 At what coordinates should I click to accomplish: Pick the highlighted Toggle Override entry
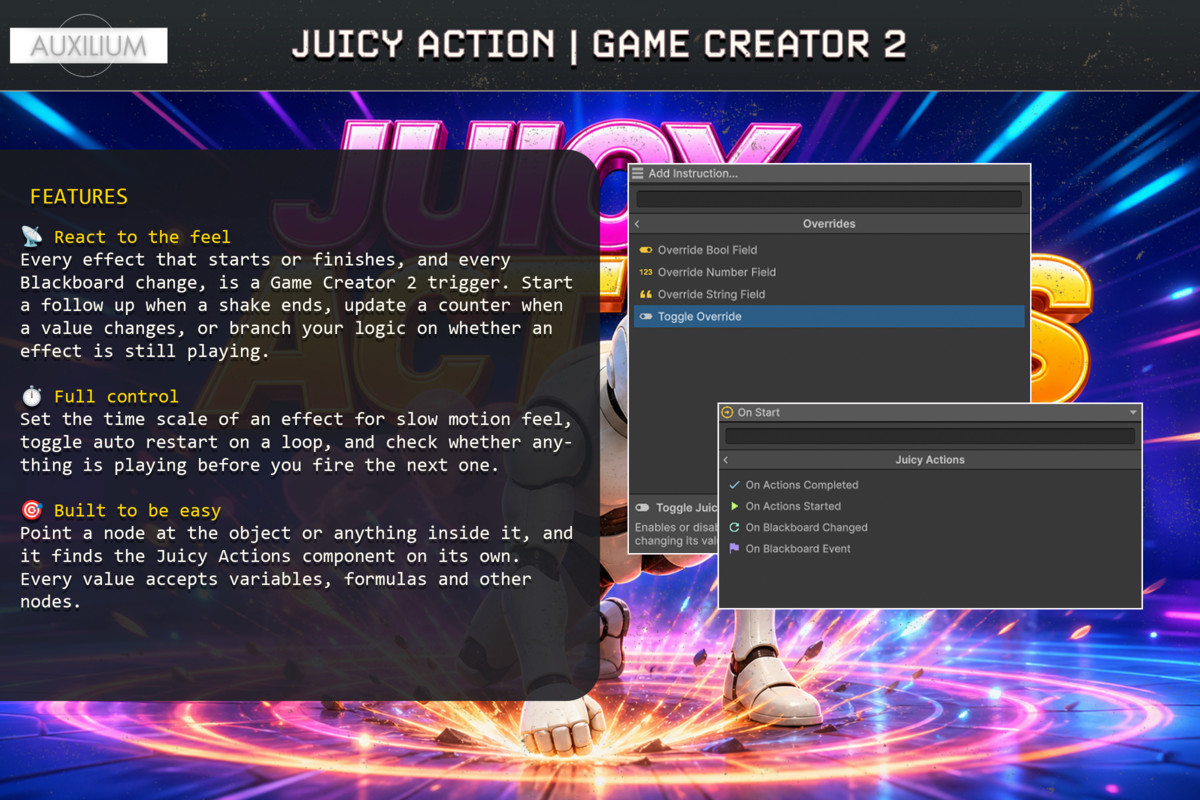click(829, 316)
